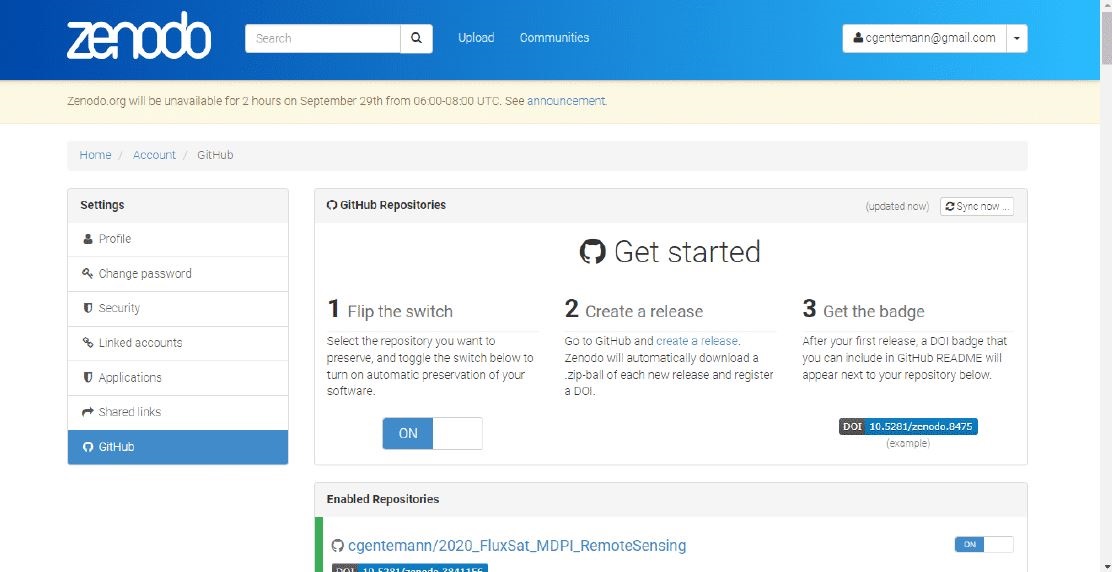Click the '(updated now)' status text

(897, 206)
